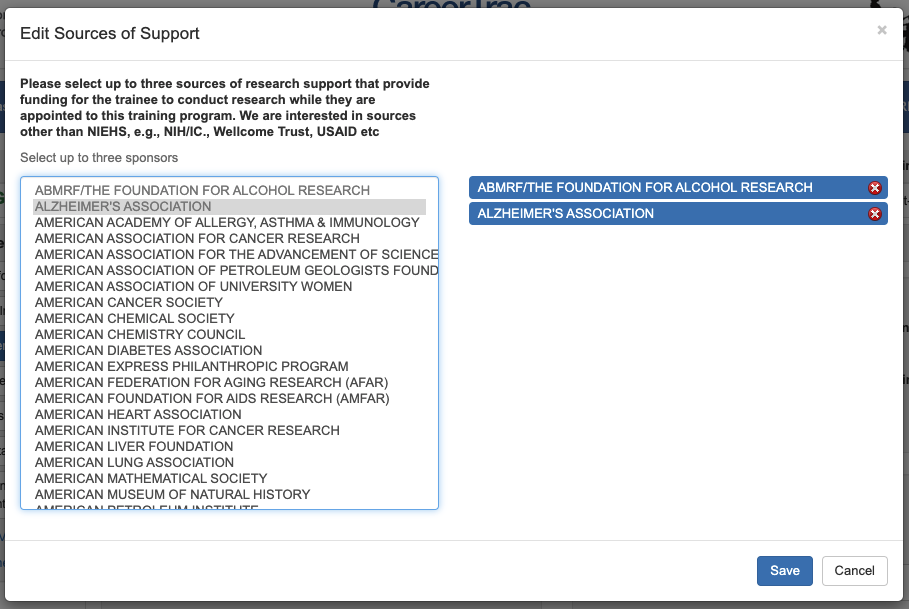The width and height of the screenshot is (909, 609).
Task: Pick American Express Philanthropic Program
Action: (191, 366)
